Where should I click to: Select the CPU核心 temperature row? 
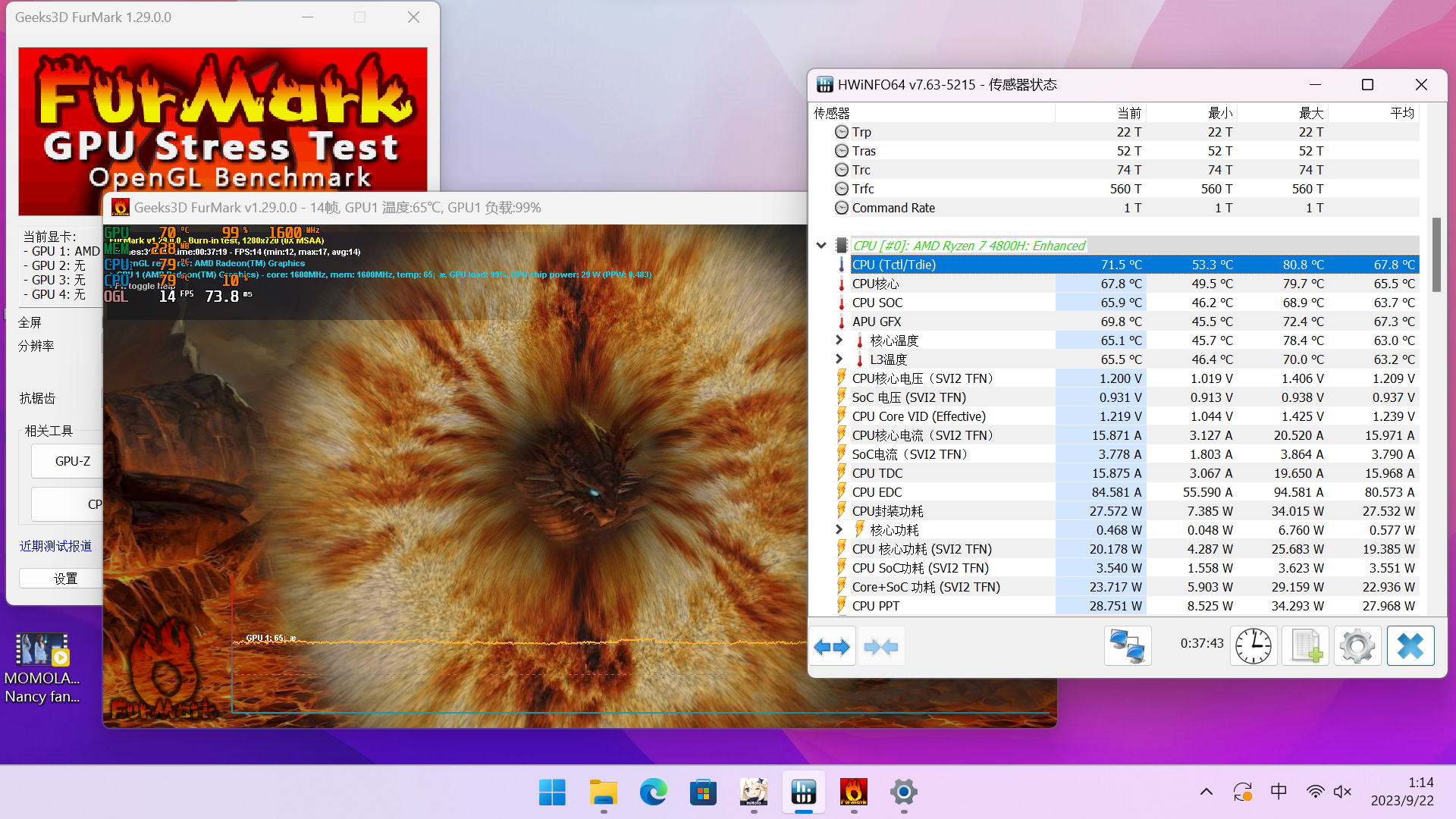click(1127, 284)
